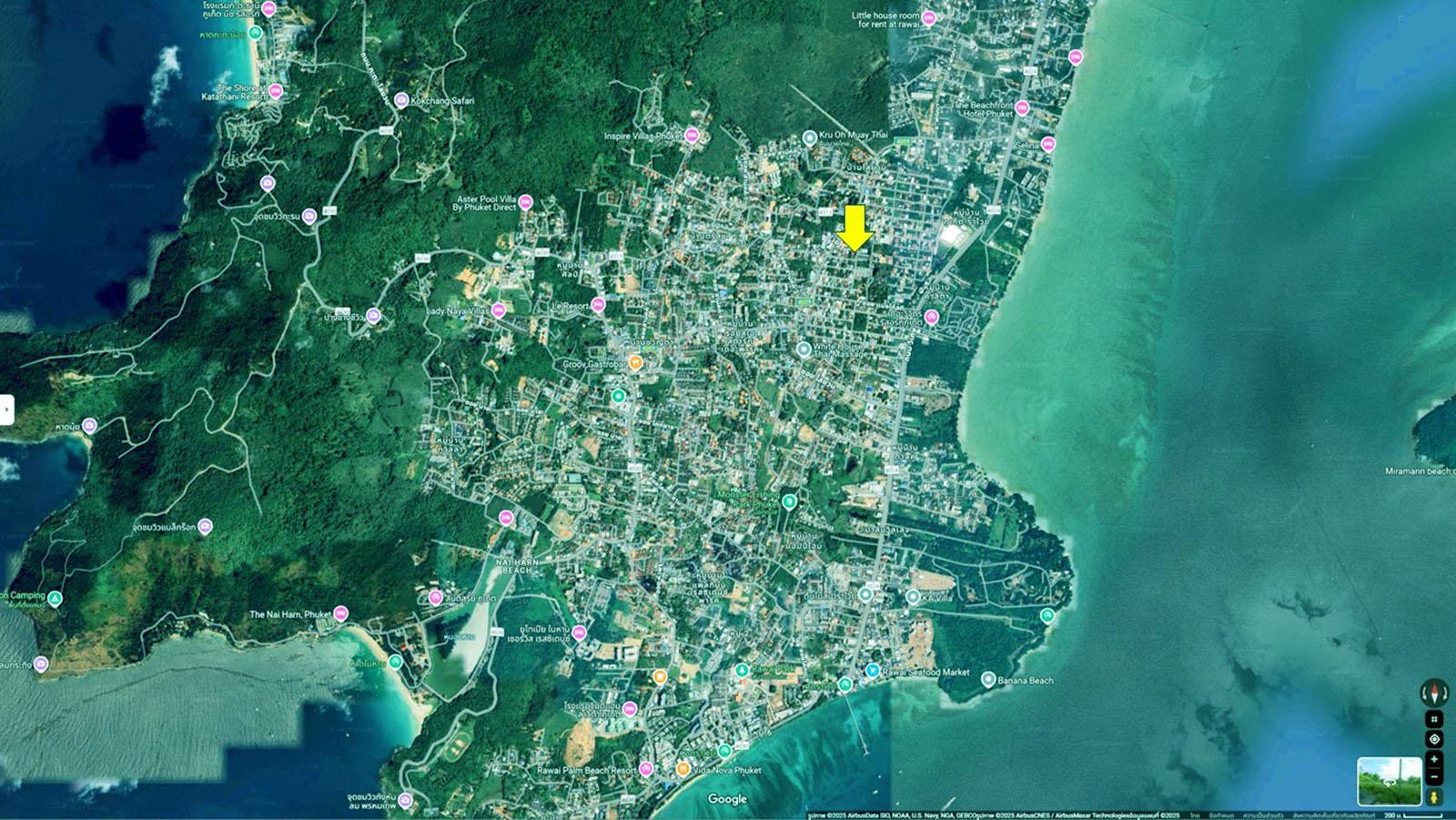This screenshot has width=1456, height=820.
Task: Click the Rawai Park green marker
Action: click(742, 671)
